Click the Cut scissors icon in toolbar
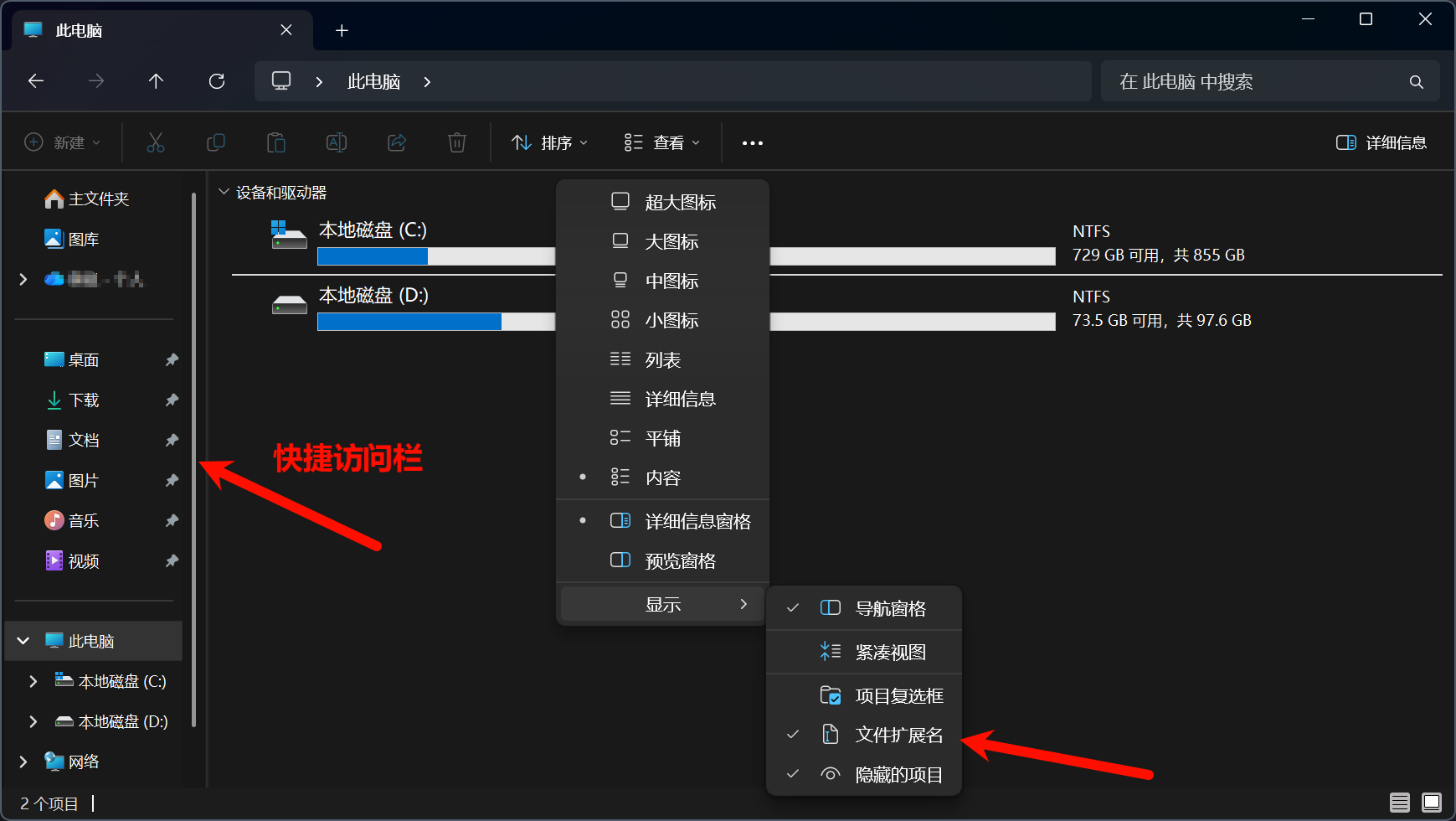 [x=156, y=142]
